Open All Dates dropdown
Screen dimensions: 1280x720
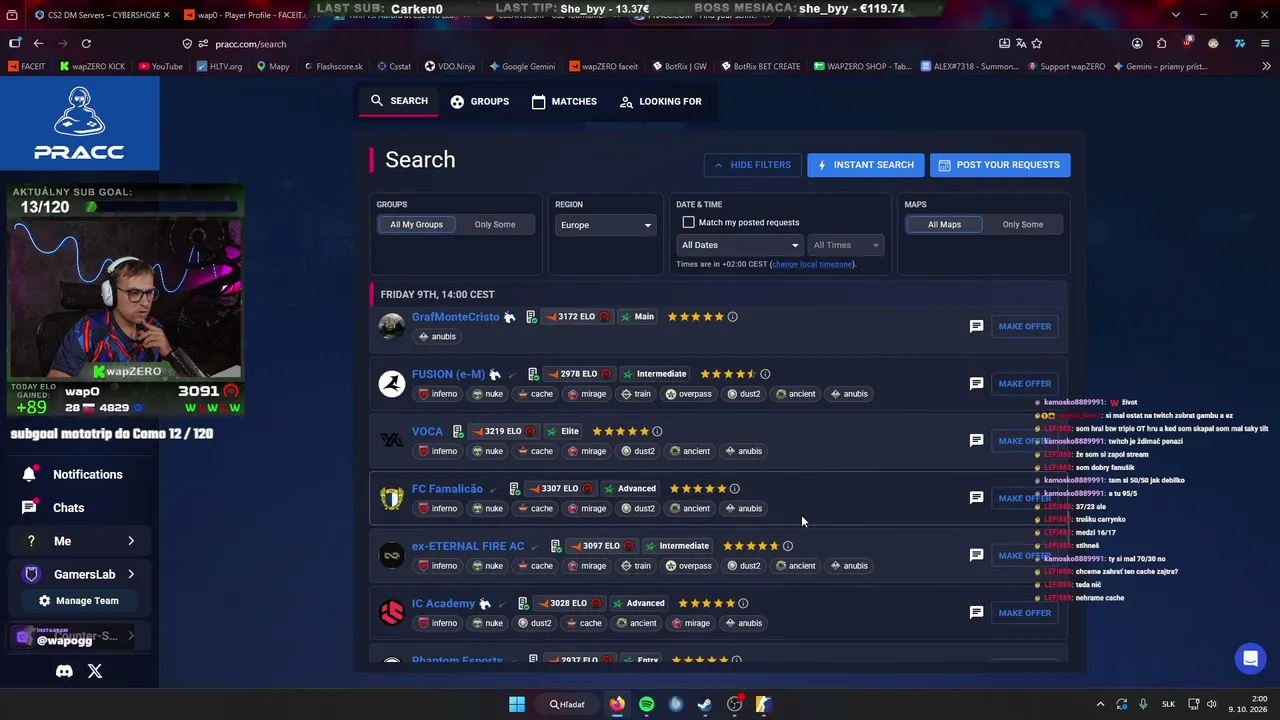click(740, 245)
